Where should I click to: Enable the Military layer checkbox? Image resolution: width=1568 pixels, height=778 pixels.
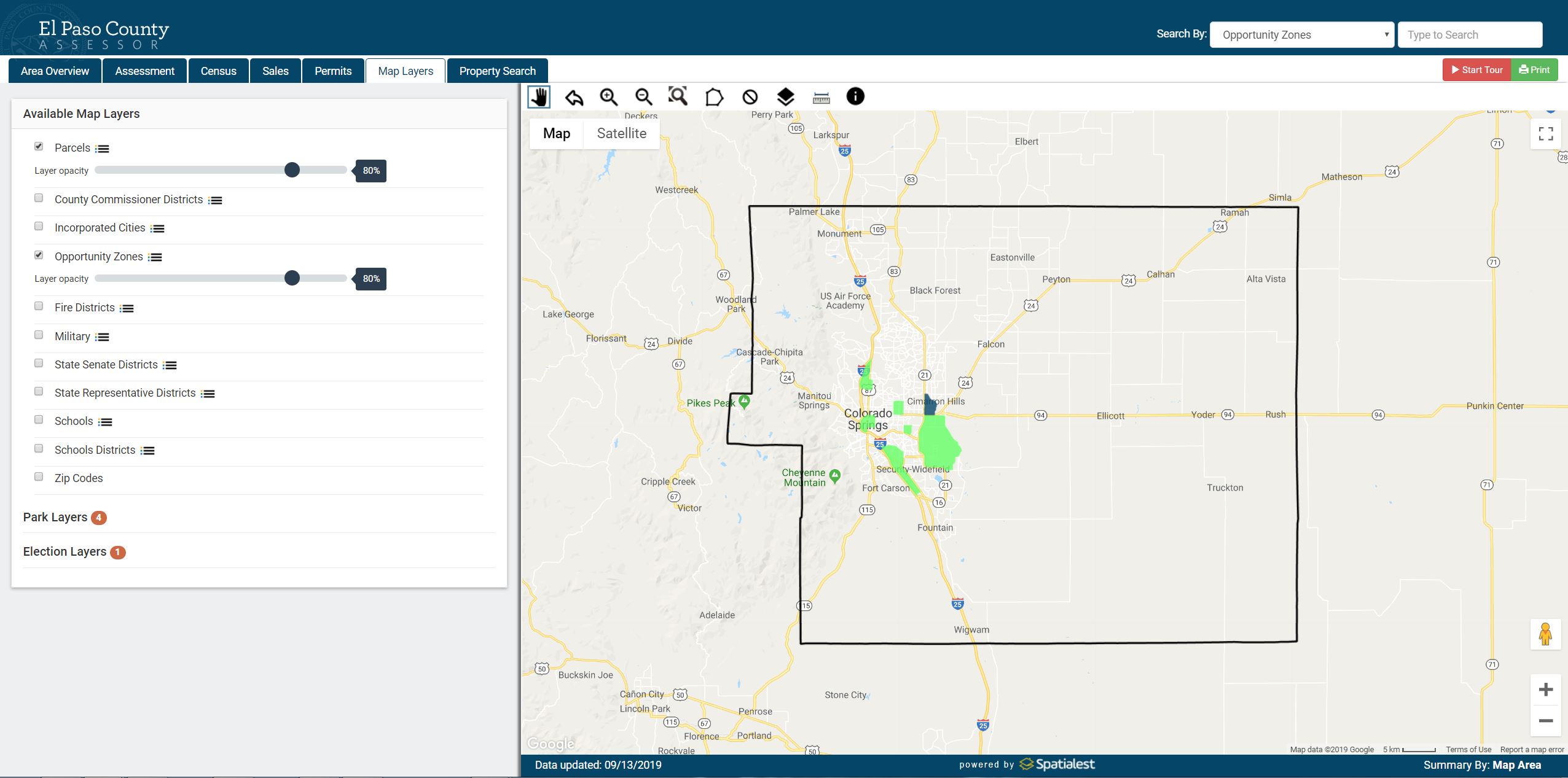pos(39,335)
